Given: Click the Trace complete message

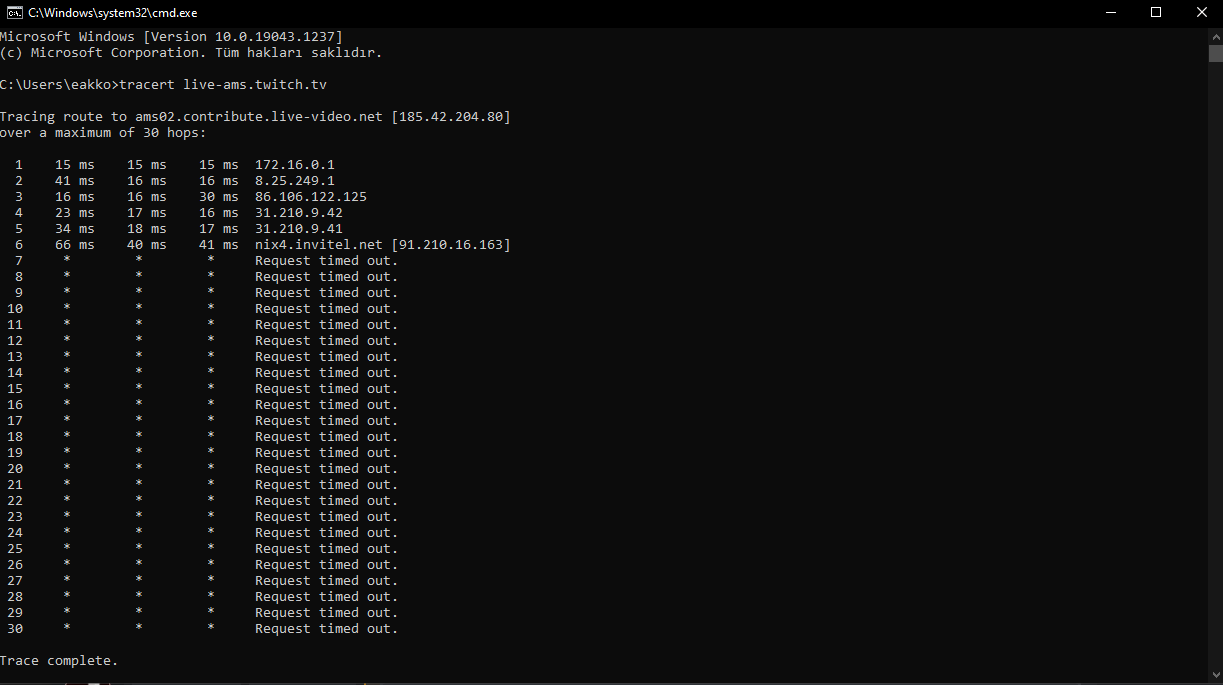Looking at the screenshot, I should [59, 660].
